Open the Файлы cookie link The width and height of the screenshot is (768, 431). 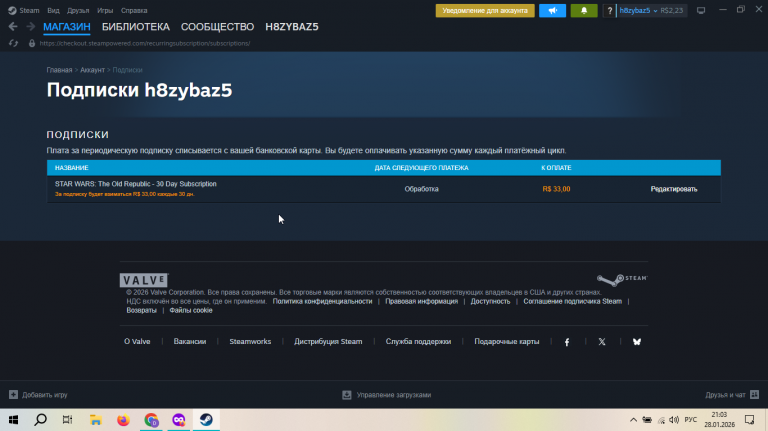(x=191, y=310)
